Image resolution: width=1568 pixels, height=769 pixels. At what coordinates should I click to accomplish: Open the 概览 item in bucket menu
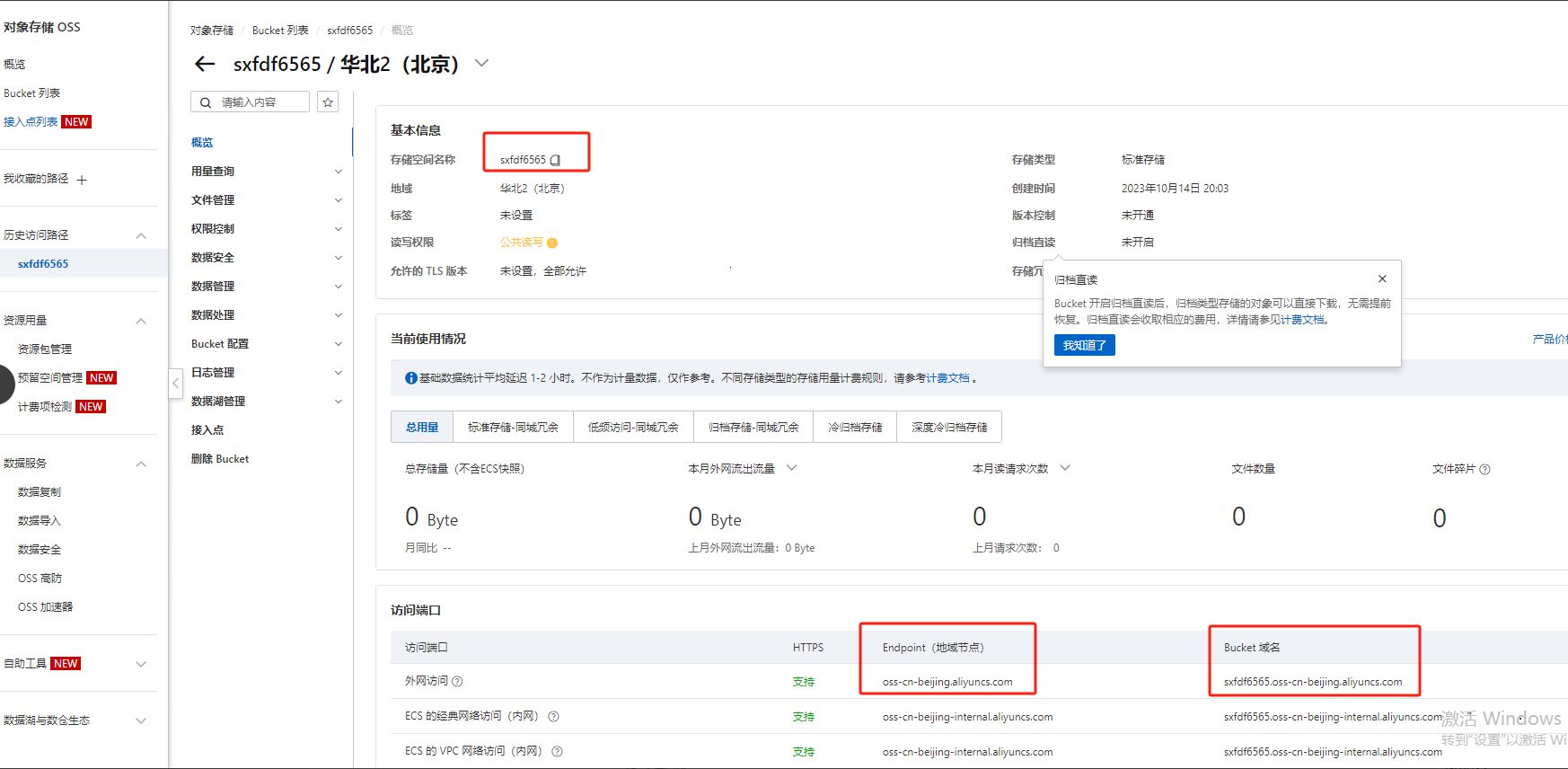[202, 143]
